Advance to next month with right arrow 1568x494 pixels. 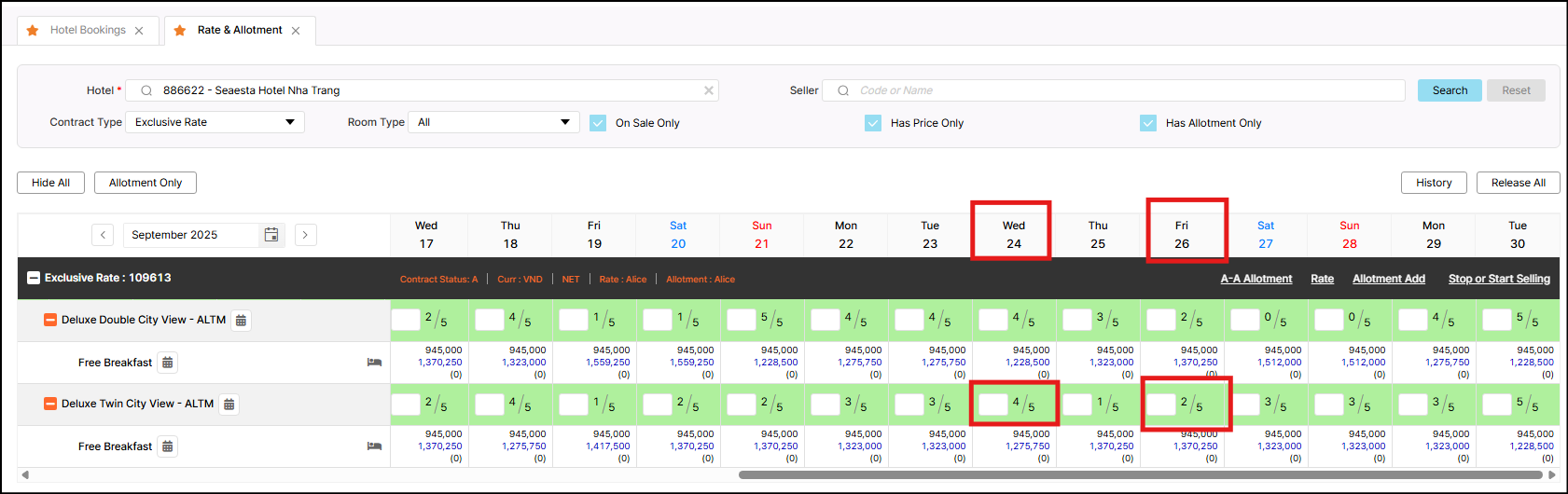pos(305,235)
